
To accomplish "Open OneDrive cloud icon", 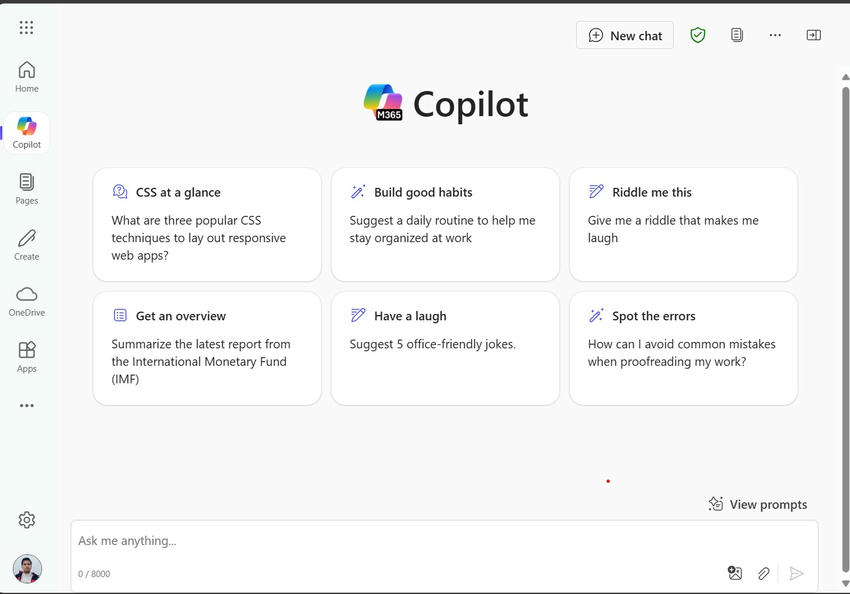I will [27, 300].
